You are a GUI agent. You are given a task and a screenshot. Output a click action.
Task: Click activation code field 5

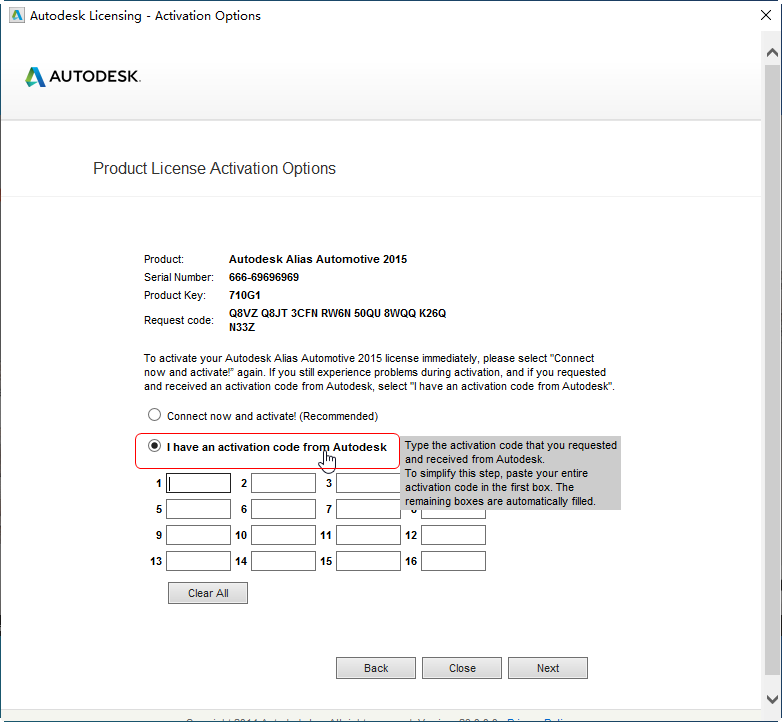coord(198,509)
